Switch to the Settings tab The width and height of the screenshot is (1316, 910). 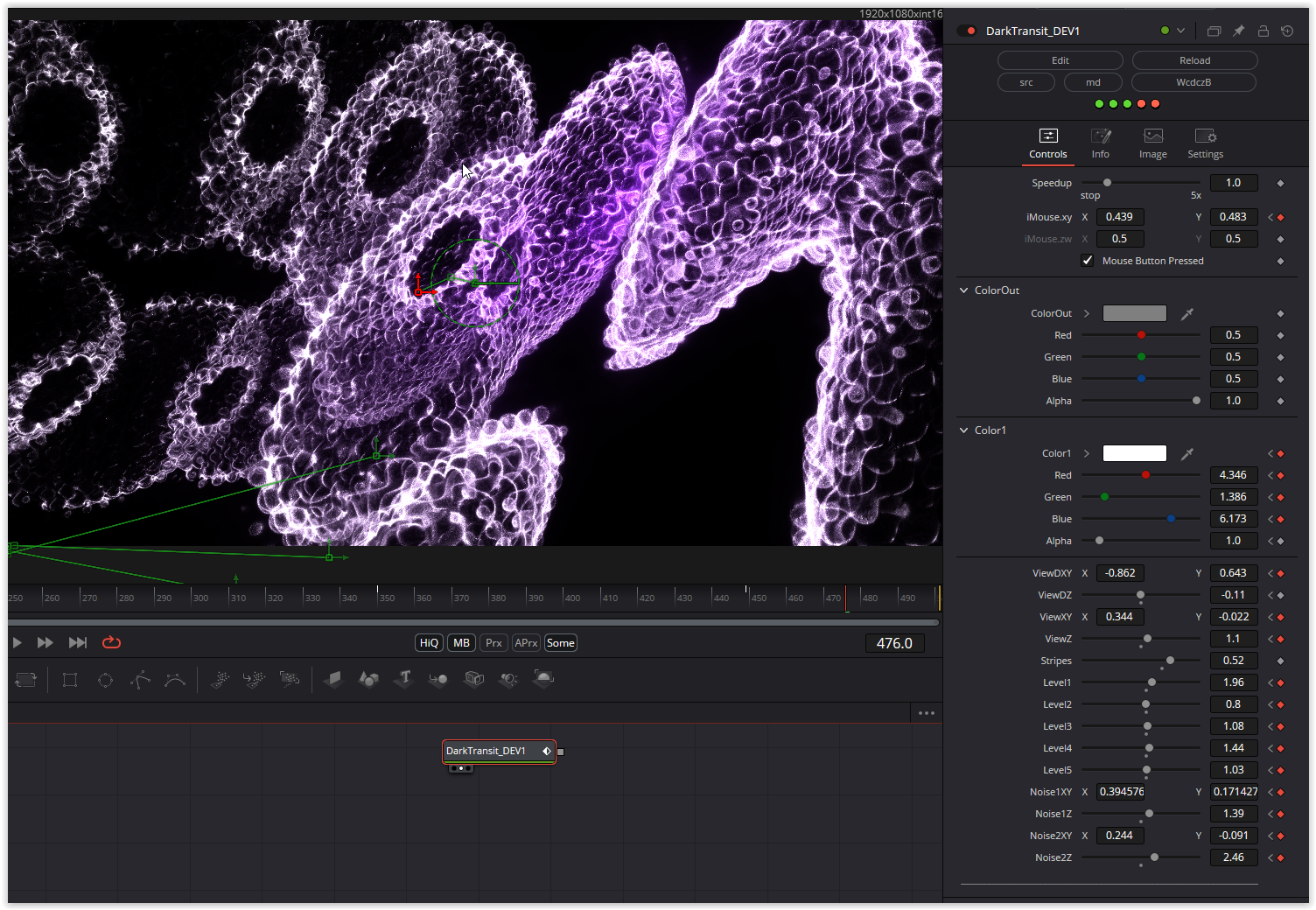1205,143
